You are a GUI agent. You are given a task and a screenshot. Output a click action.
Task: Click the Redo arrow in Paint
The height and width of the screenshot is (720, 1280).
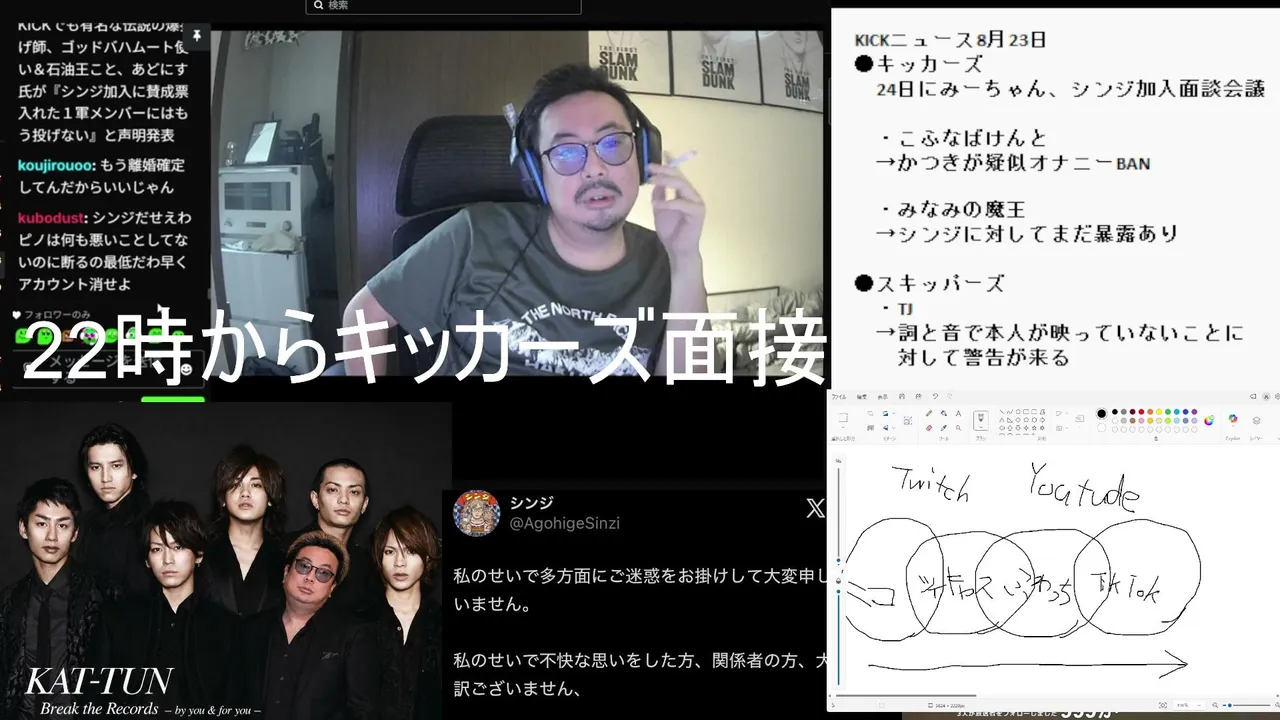(x=948, y=396)
